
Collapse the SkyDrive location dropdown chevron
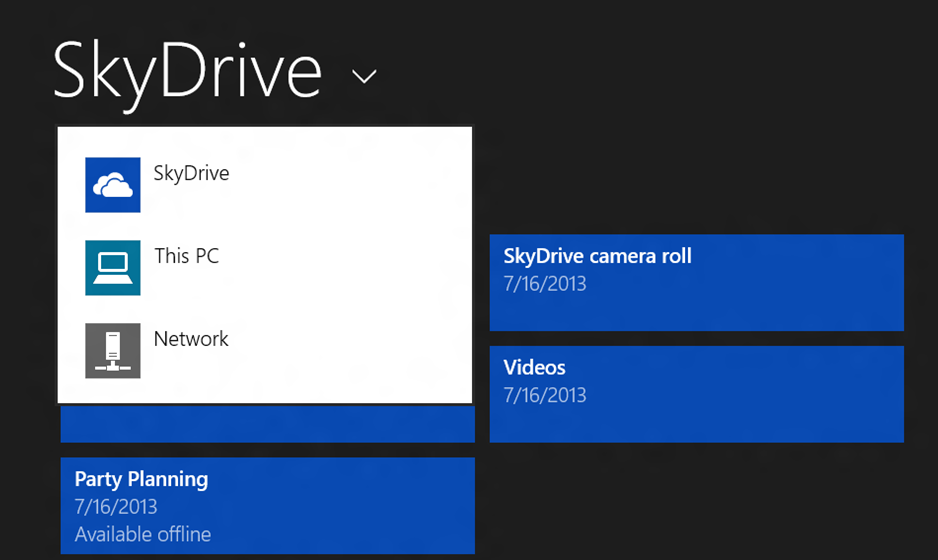pos(364,77)
